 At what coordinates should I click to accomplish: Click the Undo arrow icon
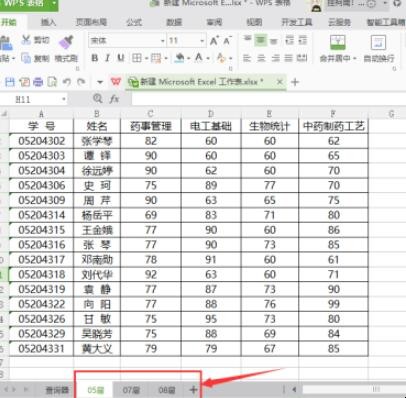(x=67, y=82)
